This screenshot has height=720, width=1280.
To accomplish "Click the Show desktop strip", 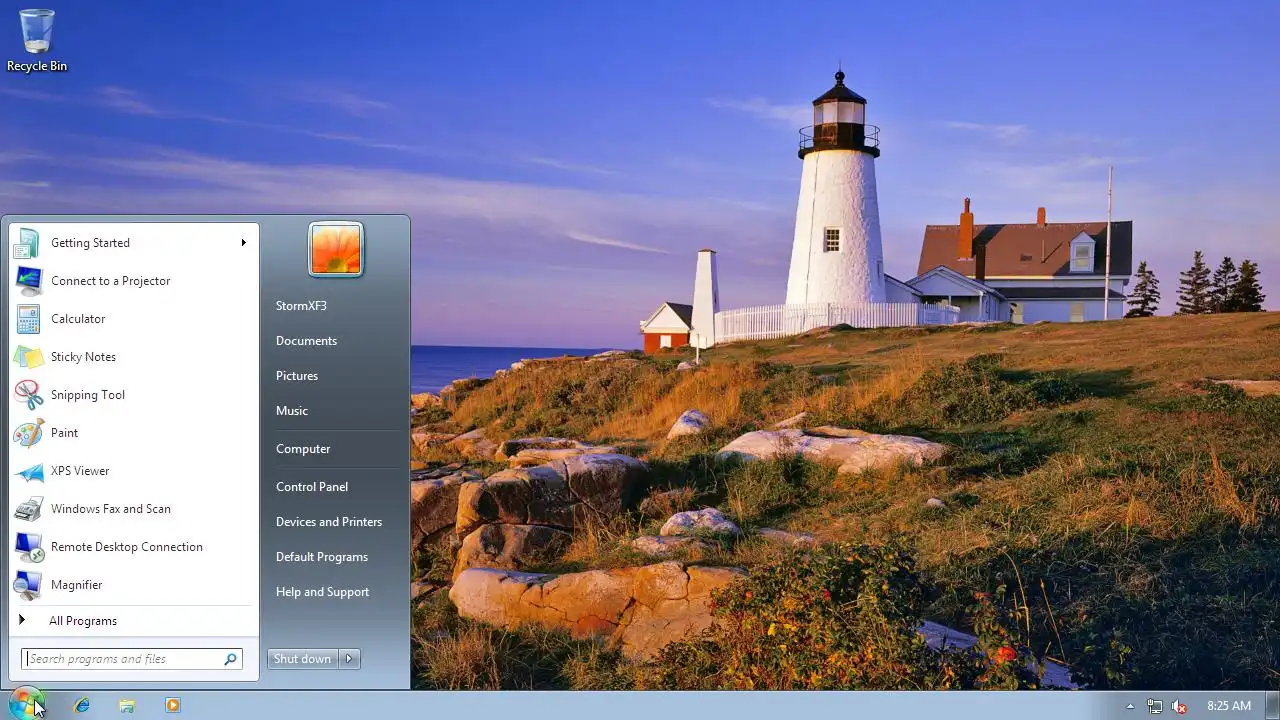I will point(1273,705).
